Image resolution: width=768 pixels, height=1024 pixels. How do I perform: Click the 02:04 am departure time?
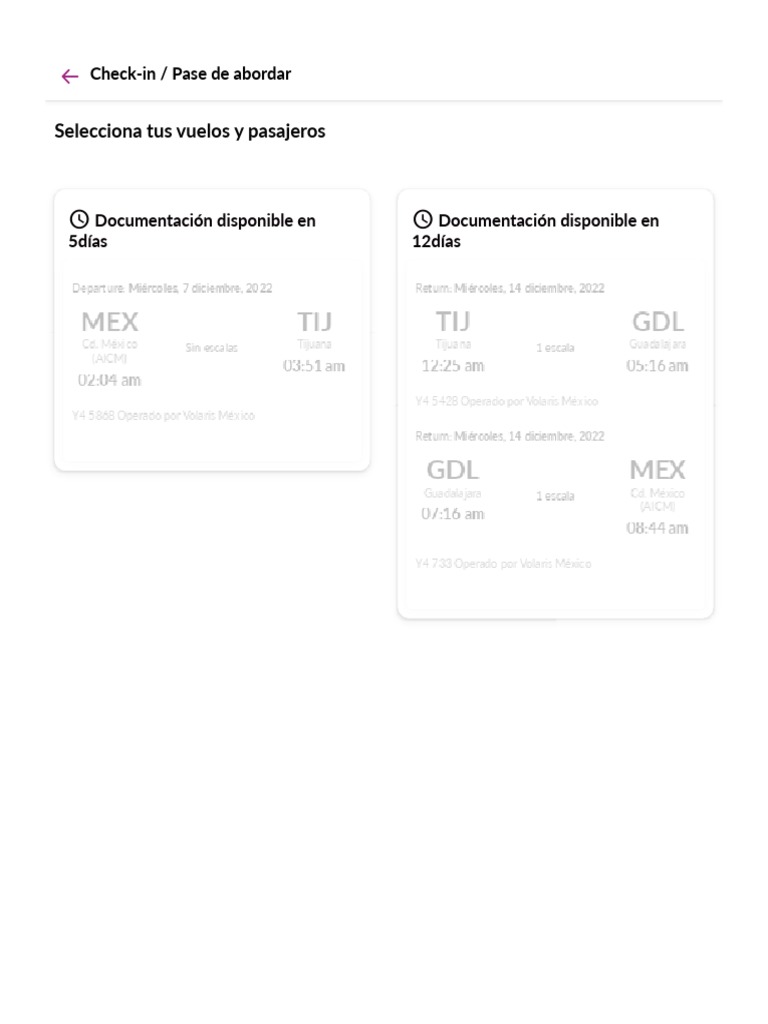coord(110,380)
